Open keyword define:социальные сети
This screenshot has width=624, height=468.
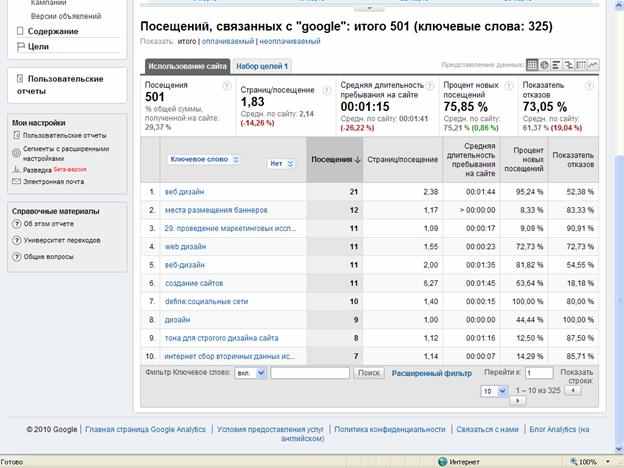point(206,302)
